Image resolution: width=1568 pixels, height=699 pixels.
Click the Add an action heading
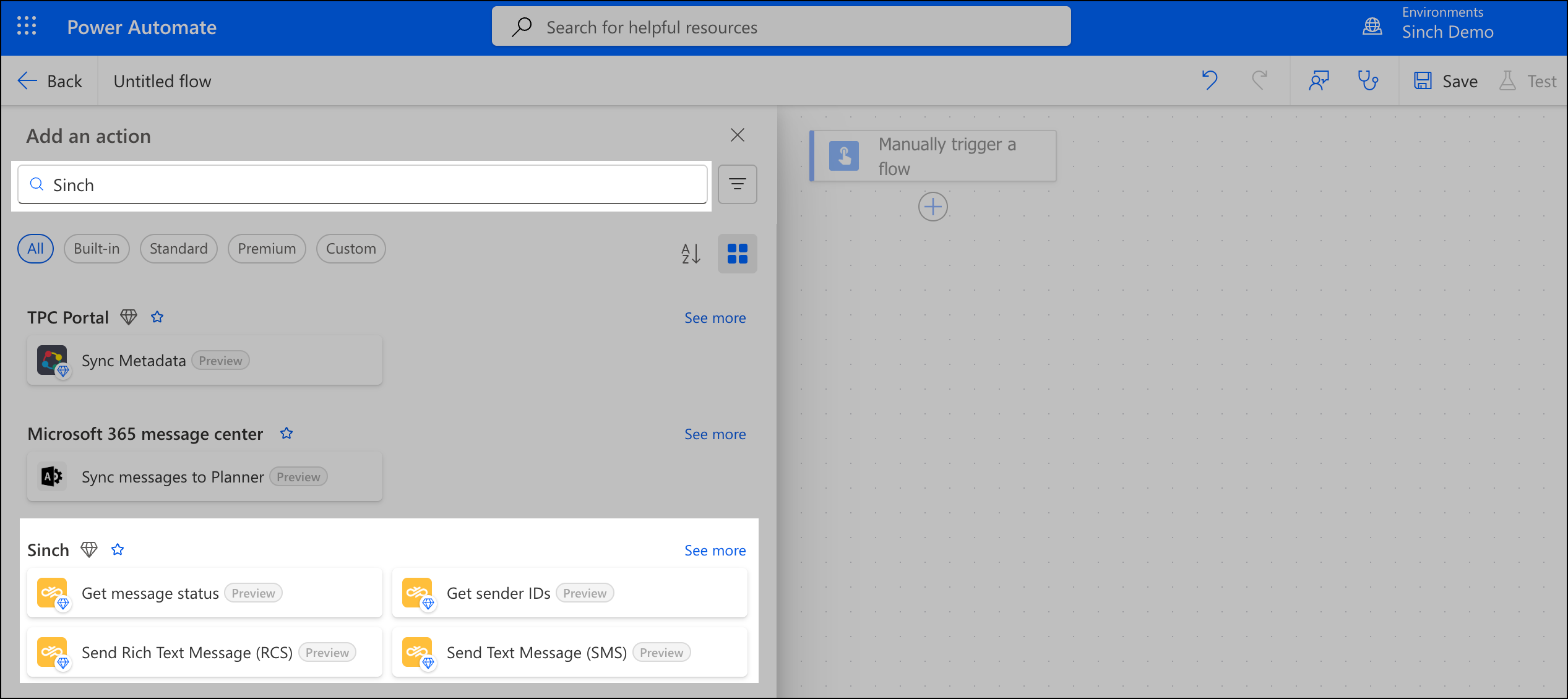coord(88,136)
